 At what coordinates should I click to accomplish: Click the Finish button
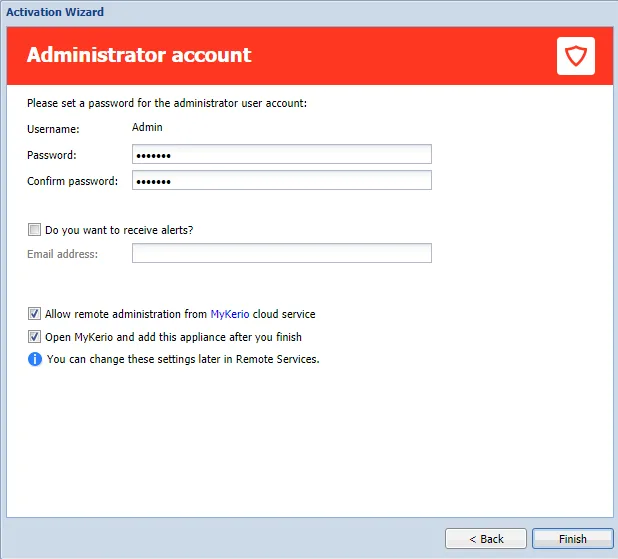[573, 539]
